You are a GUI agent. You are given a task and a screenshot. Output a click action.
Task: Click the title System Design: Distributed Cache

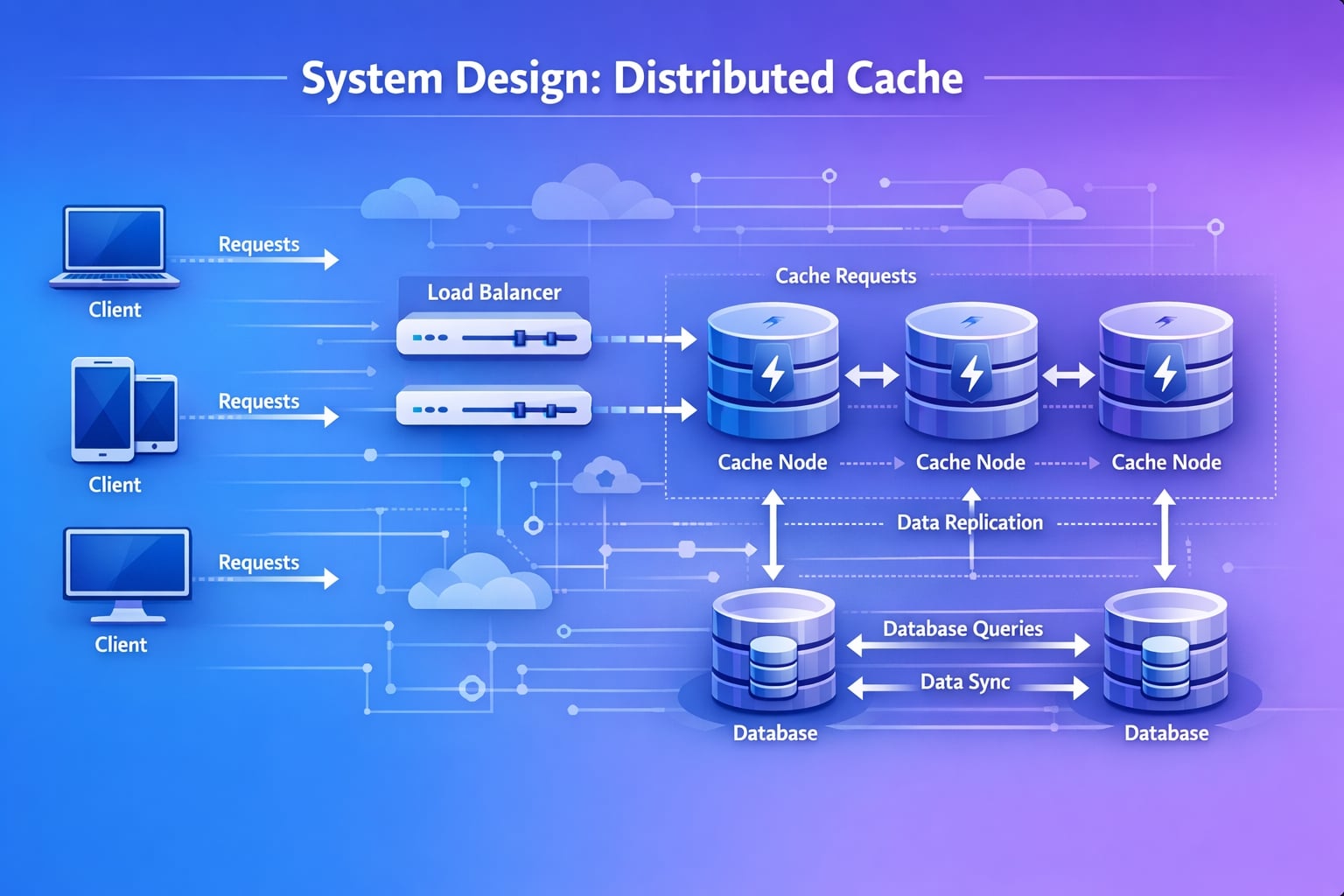click(633, 79)
